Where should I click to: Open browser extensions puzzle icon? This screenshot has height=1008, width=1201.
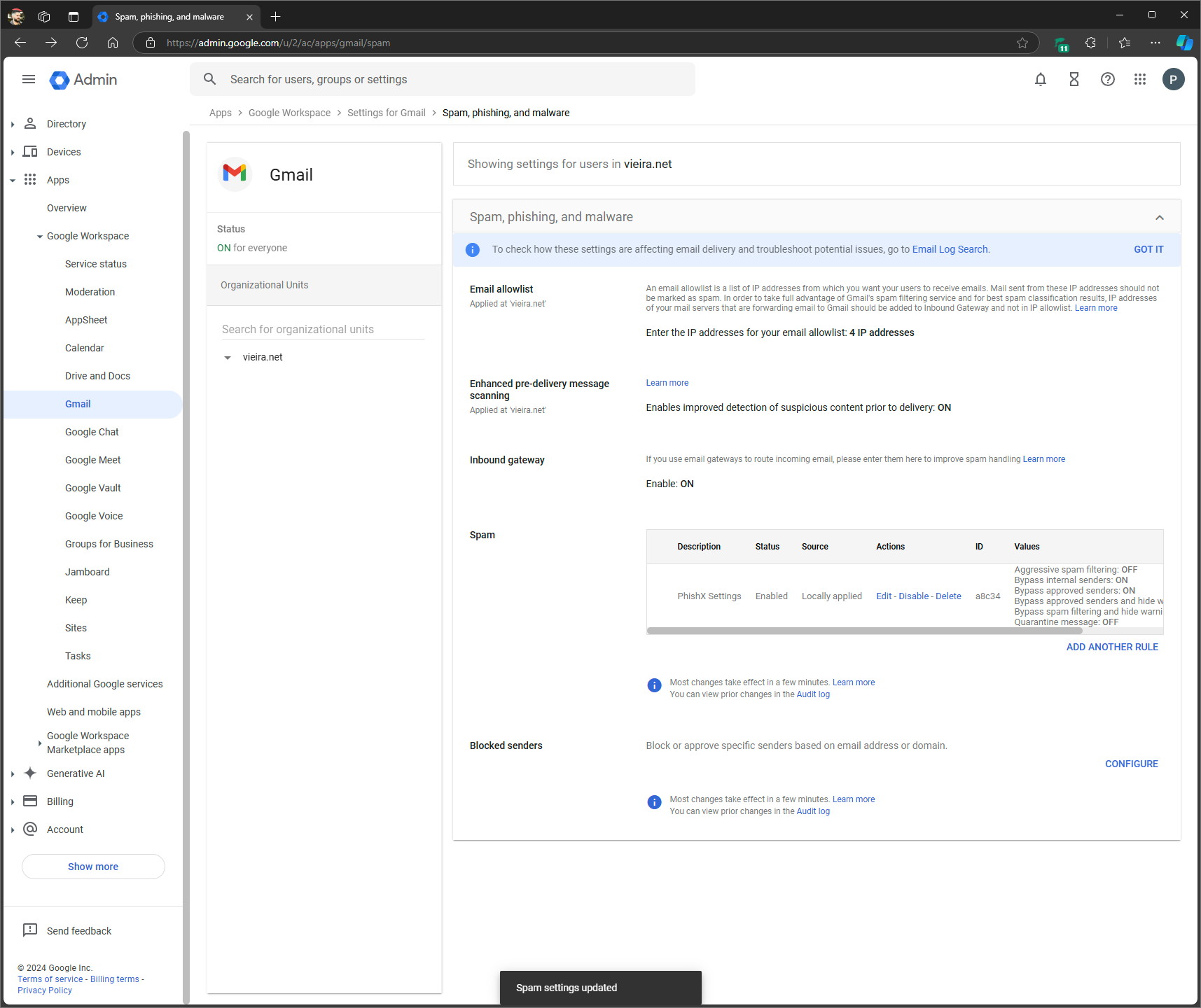pos(1091,43)
